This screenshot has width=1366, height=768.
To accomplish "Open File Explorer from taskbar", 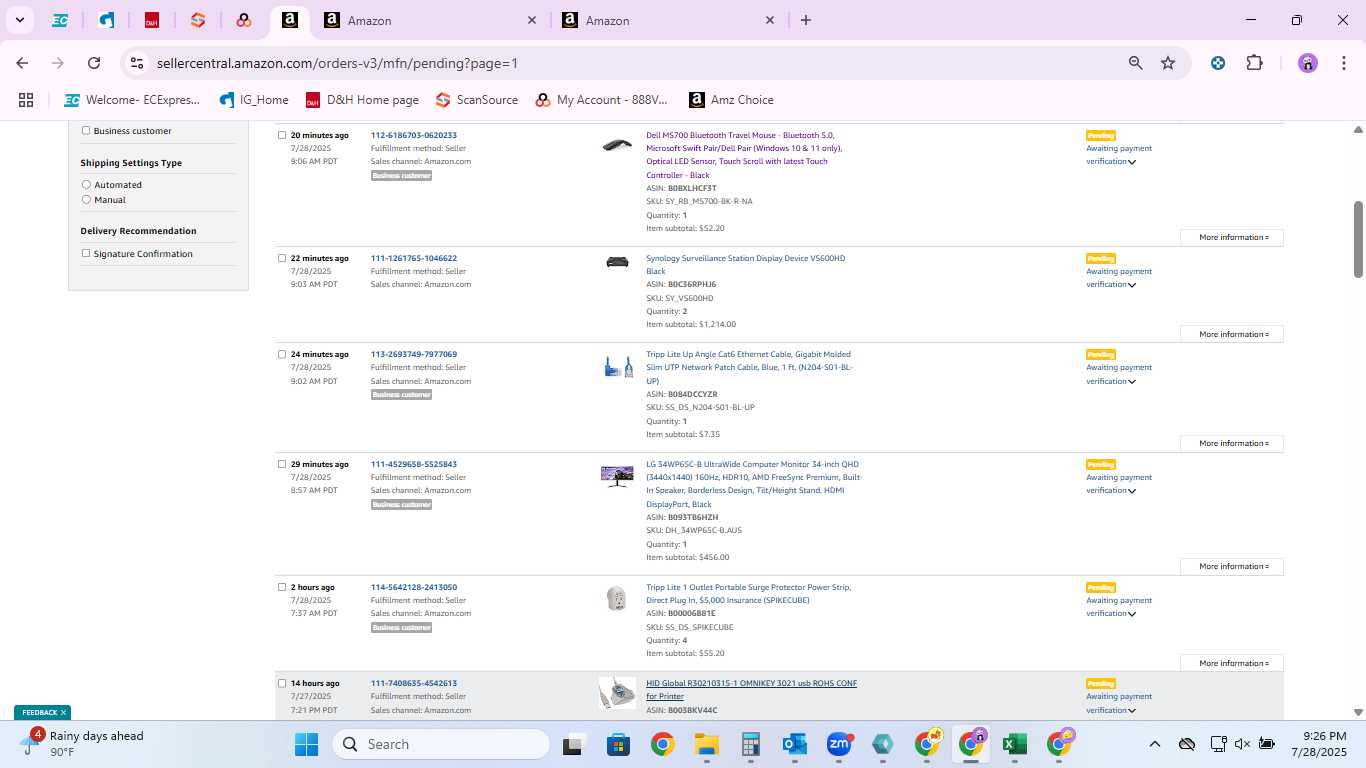I will coord(707,744).
